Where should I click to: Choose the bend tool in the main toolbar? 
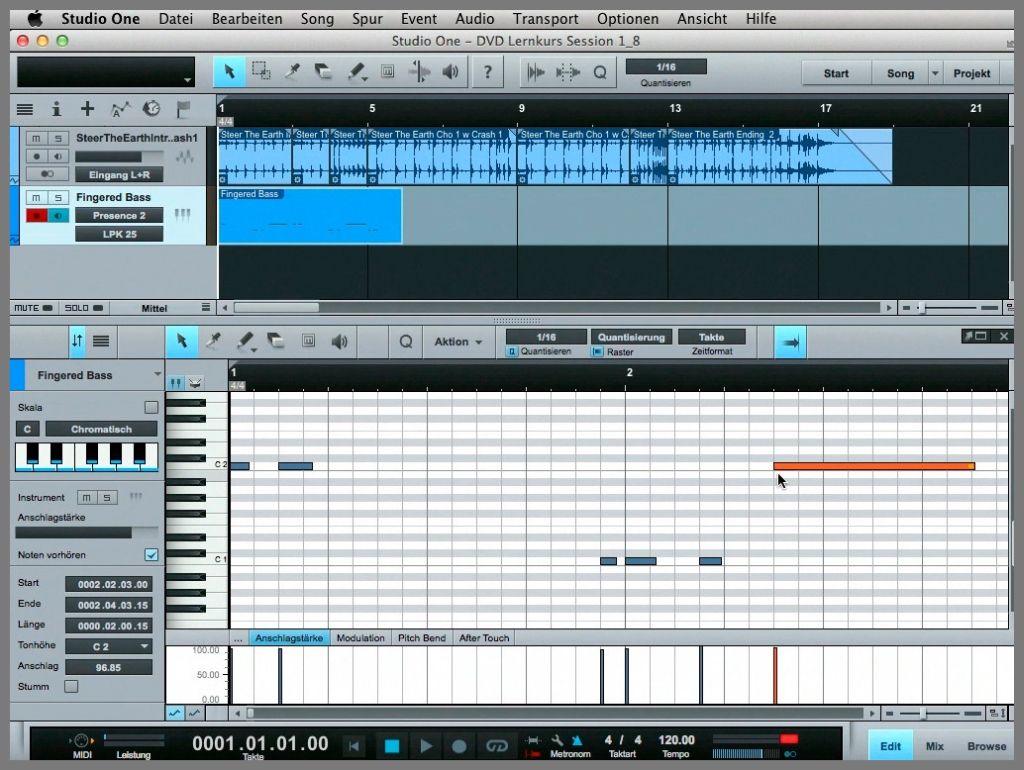click(x=419, y=71)
